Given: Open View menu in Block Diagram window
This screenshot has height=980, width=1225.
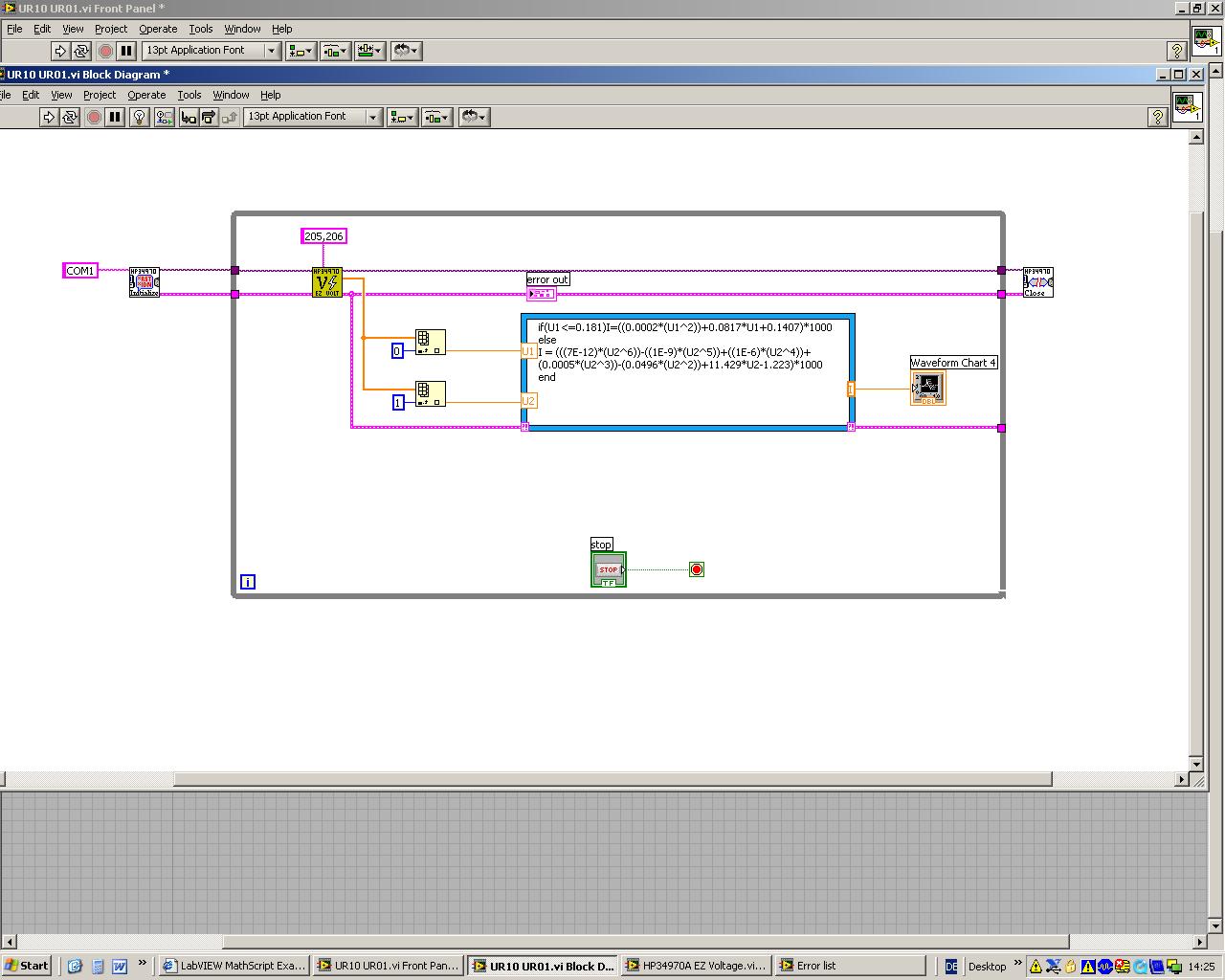Looking at the screenshot, I should pos(61,95).
